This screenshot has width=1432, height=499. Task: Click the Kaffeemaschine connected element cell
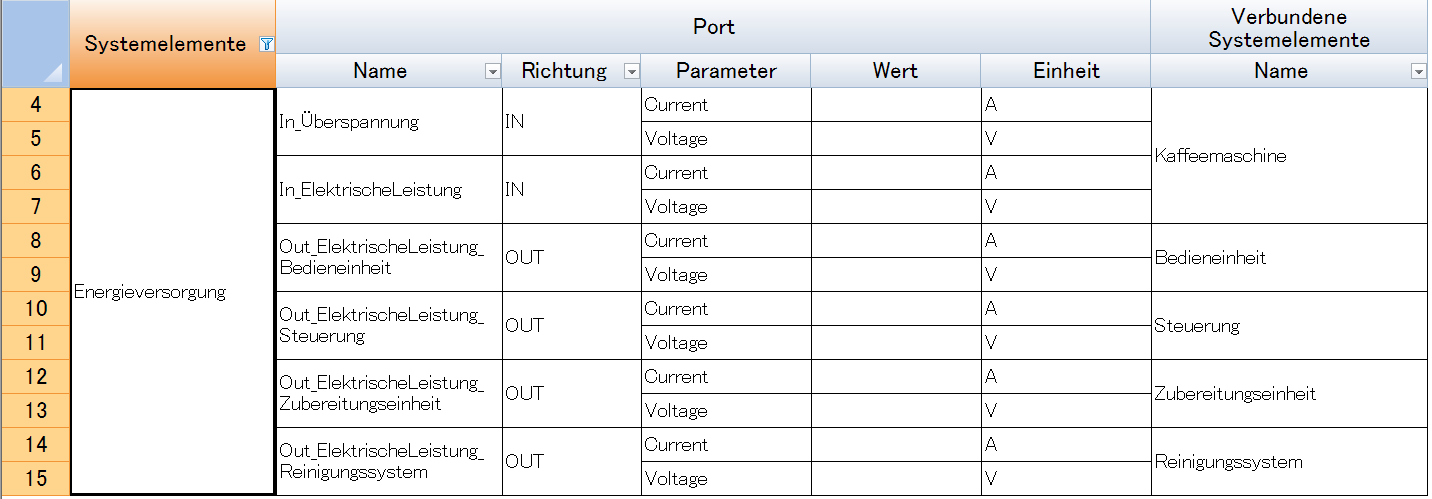[x=1290, y=156]
